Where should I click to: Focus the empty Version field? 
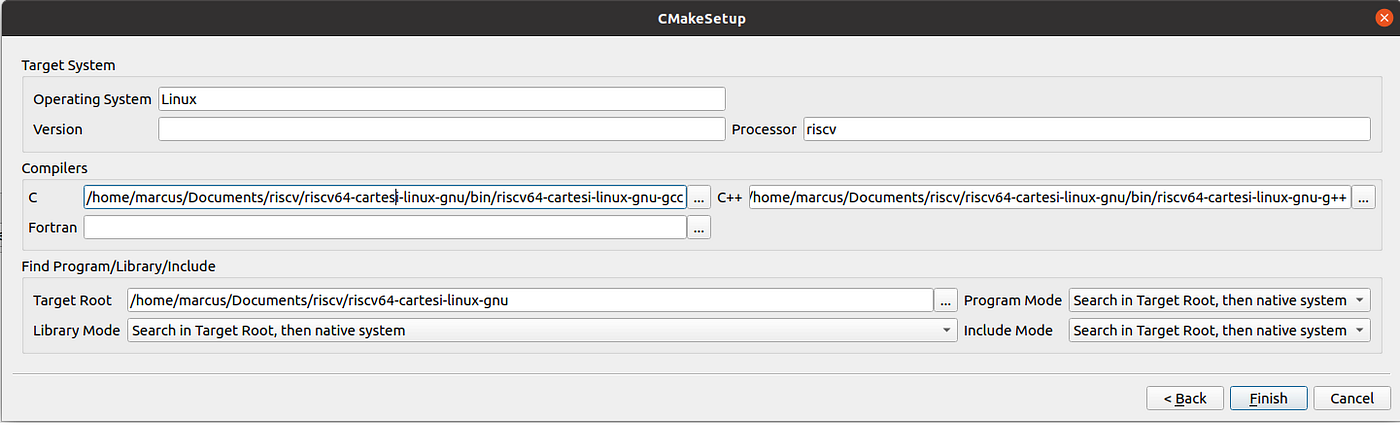click(441, 129)
